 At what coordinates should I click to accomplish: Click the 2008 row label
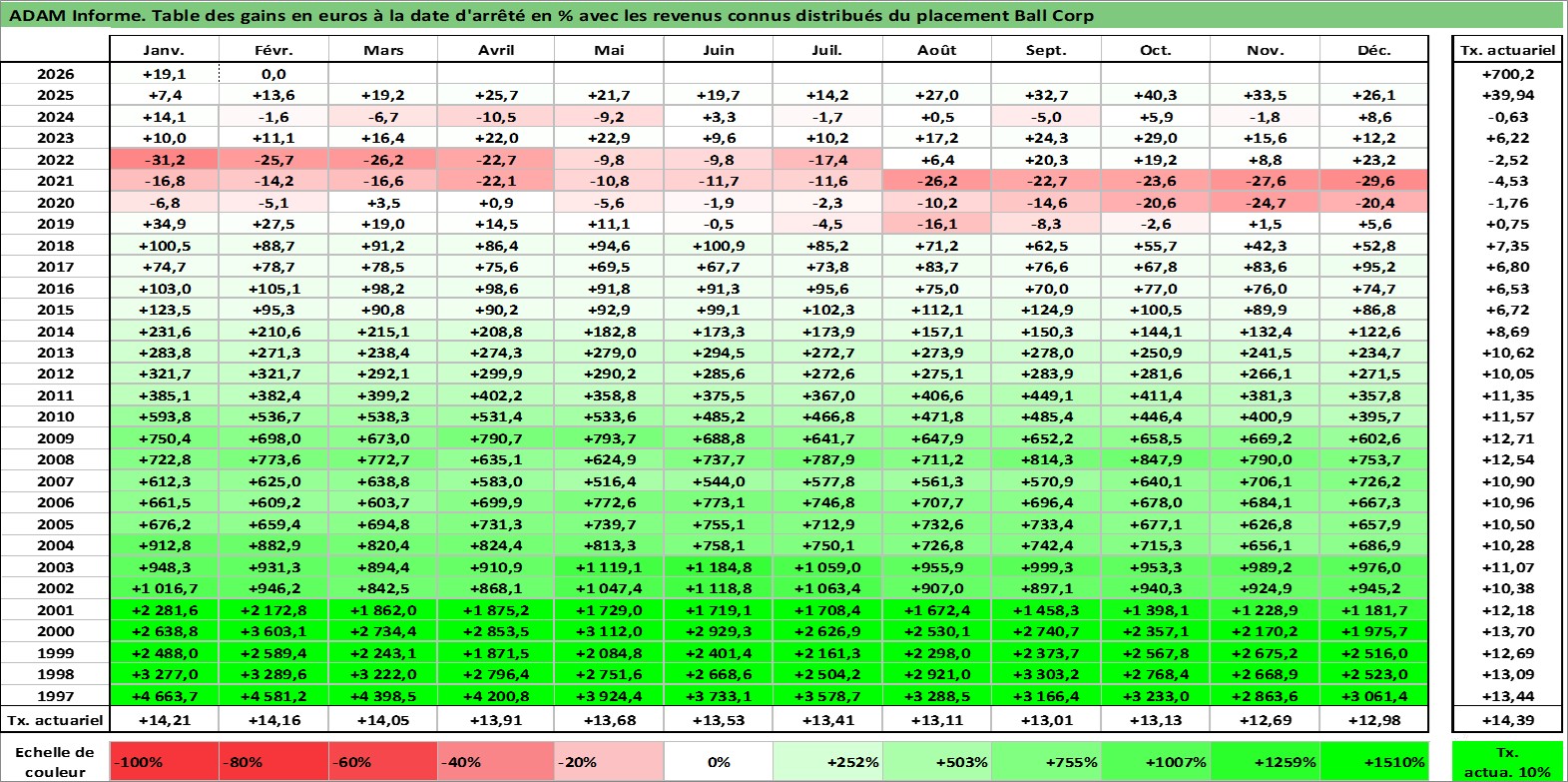(55, 459)
